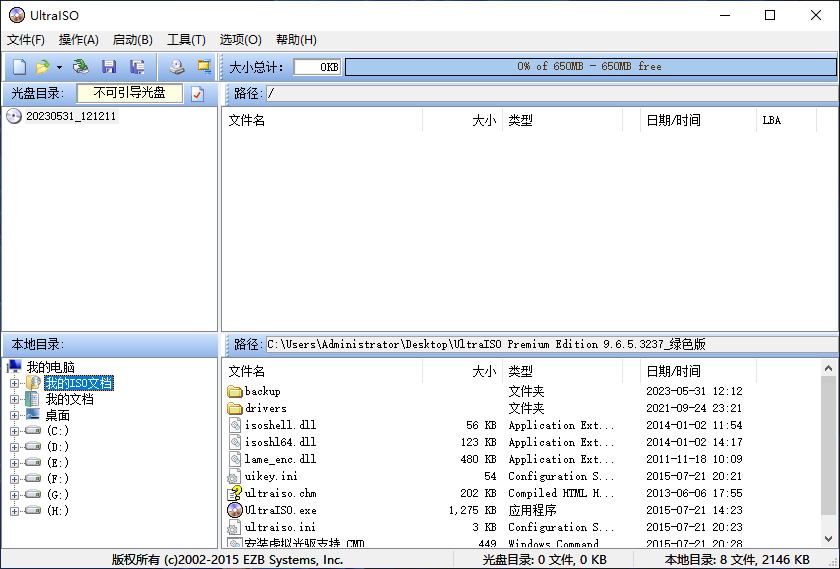Click the UltraISO title bar app icon
Screen dimensions: 840x569
tap(17, 15)
